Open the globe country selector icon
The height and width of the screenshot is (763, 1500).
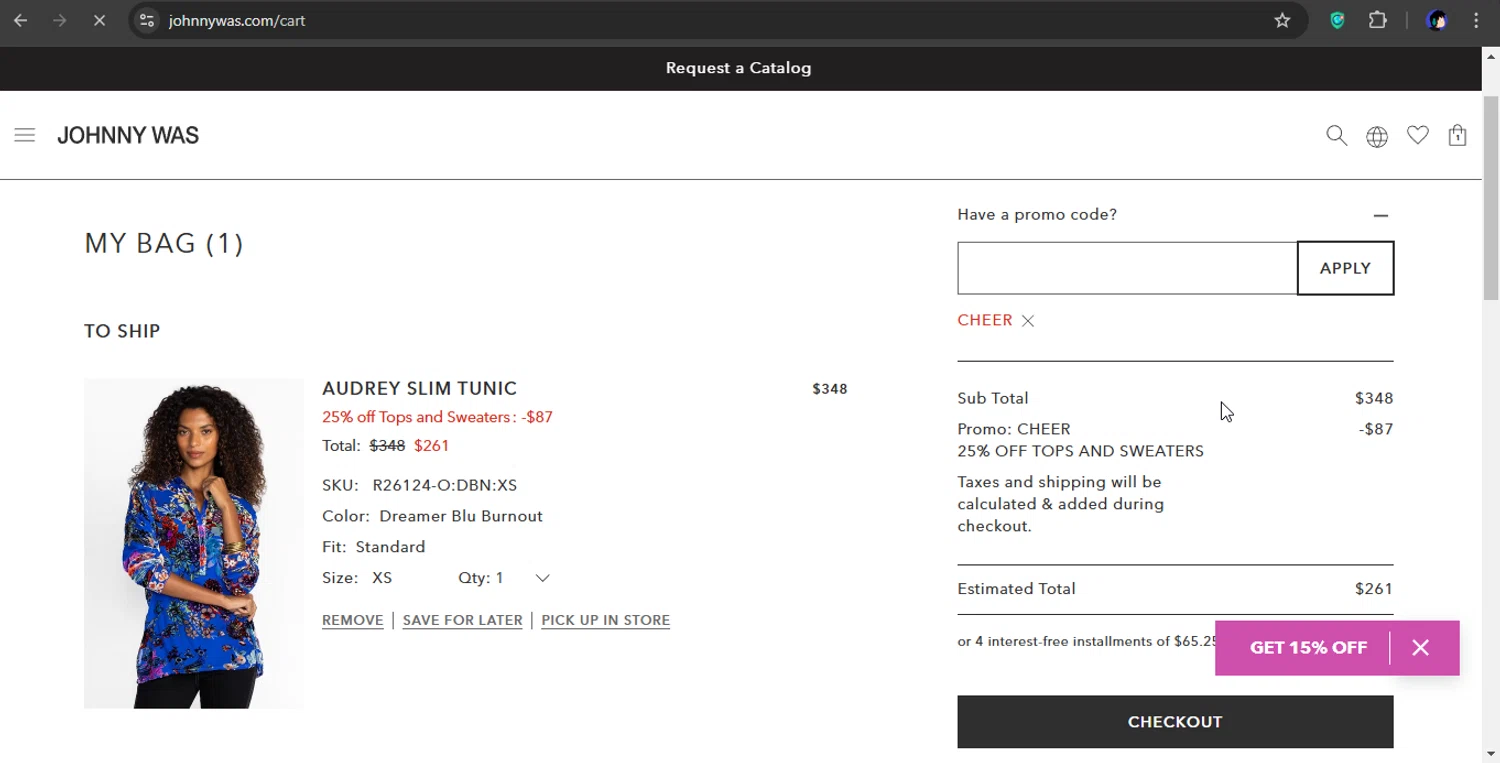coord(1377,136)
